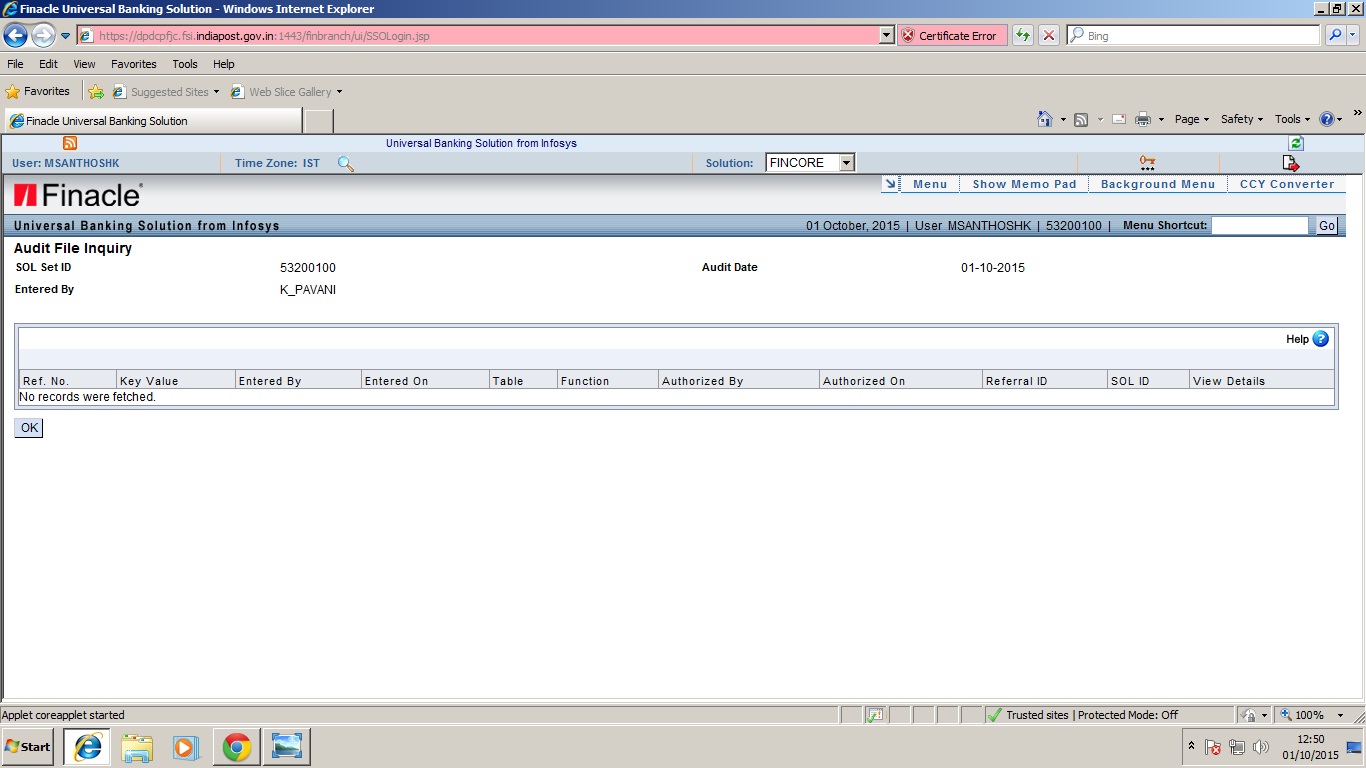Expand the Safety dropdown menu
The width and height of the screenshot is (1366, 768).
coord(1240,119)
